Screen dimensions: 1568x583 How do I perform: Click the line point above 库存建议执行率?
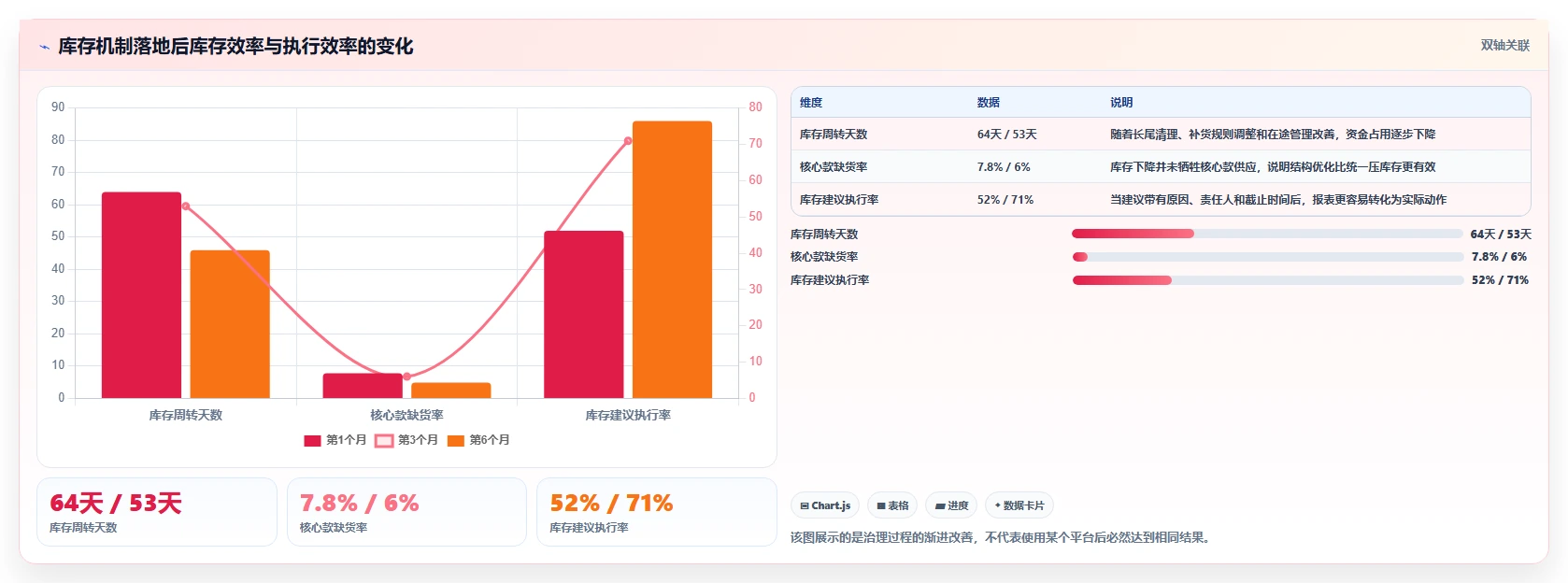coord(628,141)
